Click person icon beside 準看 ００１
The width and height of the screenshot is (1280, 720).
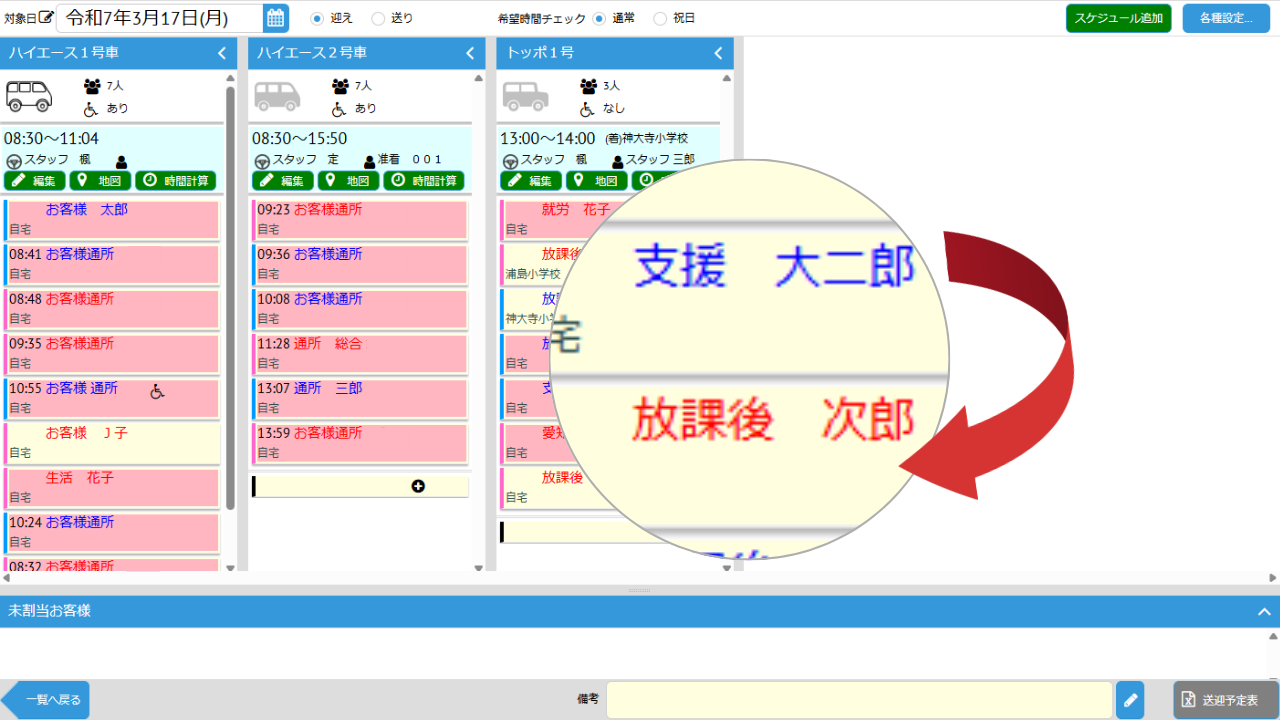point(370,161)
